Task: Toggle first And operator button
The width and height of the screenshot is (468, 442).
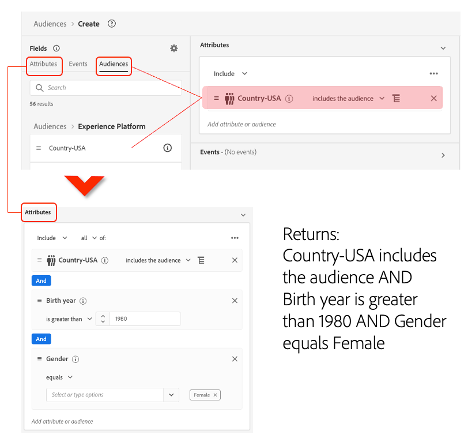Action: click(x=41, y=281)
